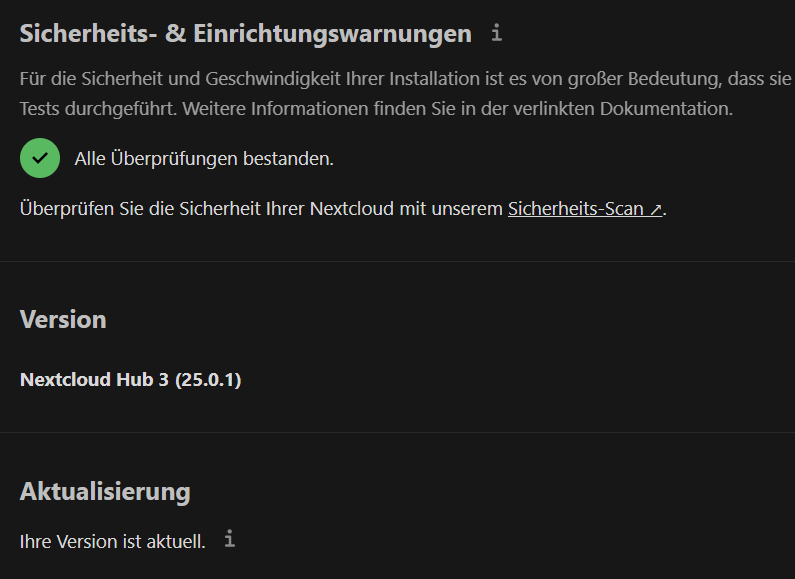Click the 'Aktualisierung' section heading
Viewport: 795px width, 579px height.
tap(105, 492)
